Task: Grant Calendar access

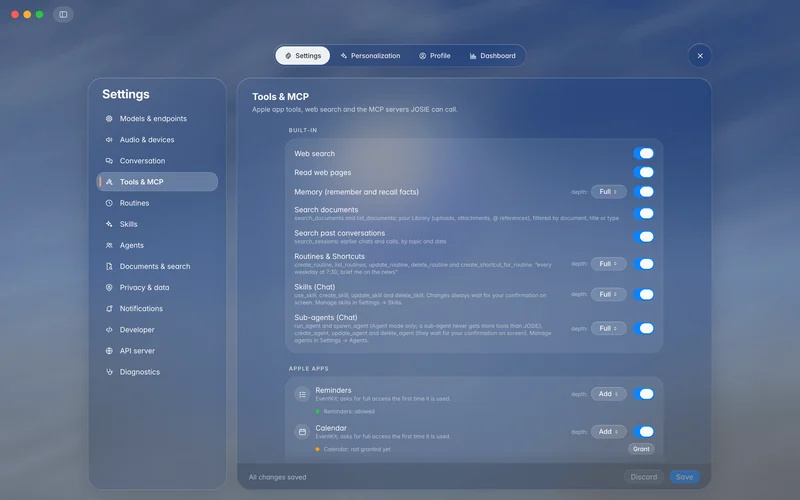Action: pos(641,449)
